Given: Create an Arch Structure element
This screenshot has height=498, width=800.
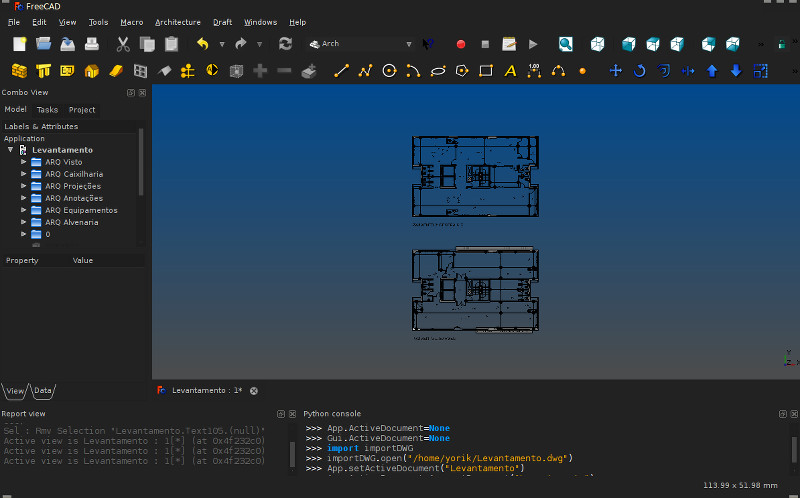Looking at the screenshot, I should click(x=43, y=71).
